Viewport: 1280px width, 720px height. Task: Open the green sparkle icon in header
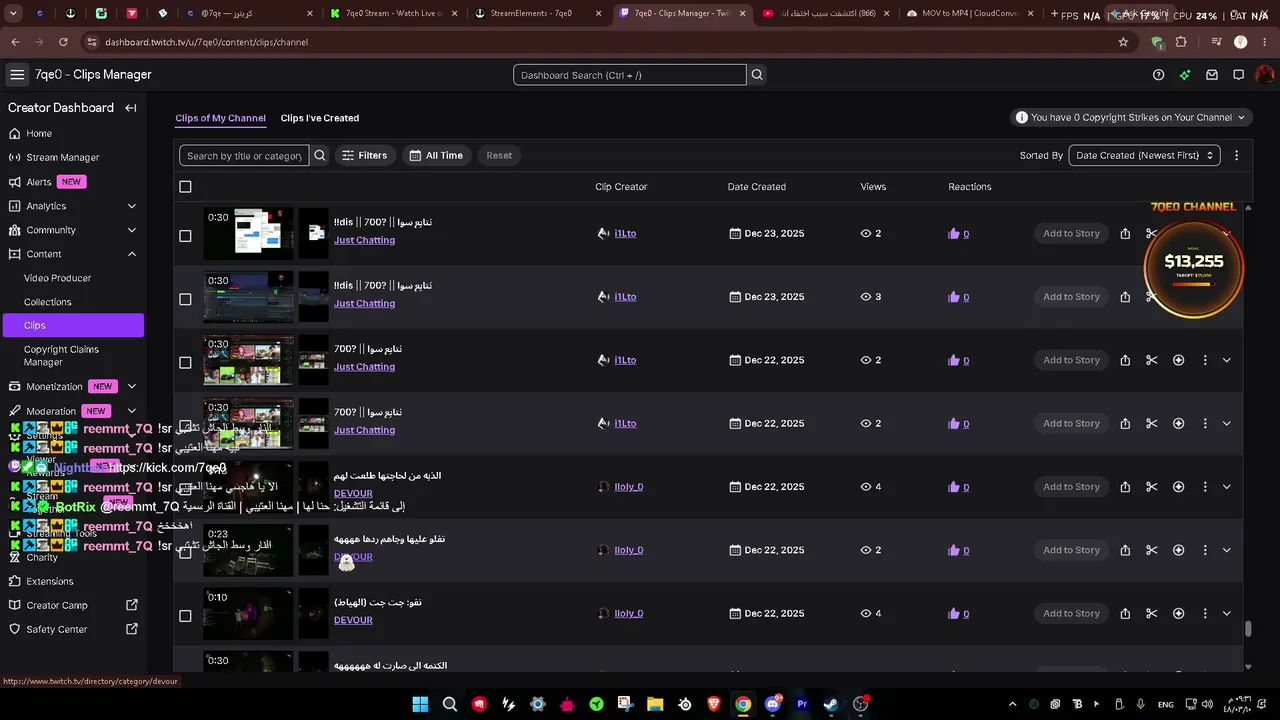1185,75
